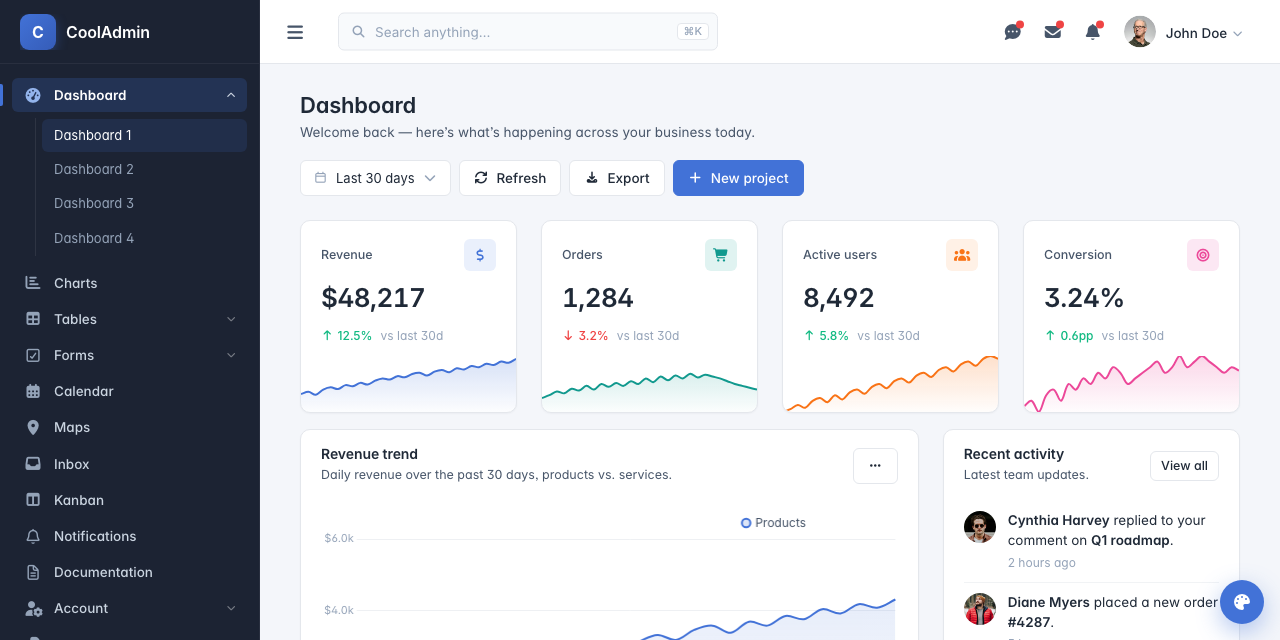Click the 0.6pp conversion change
Viewport: 1280px width, 640px height.
(x=1069, y=336)
